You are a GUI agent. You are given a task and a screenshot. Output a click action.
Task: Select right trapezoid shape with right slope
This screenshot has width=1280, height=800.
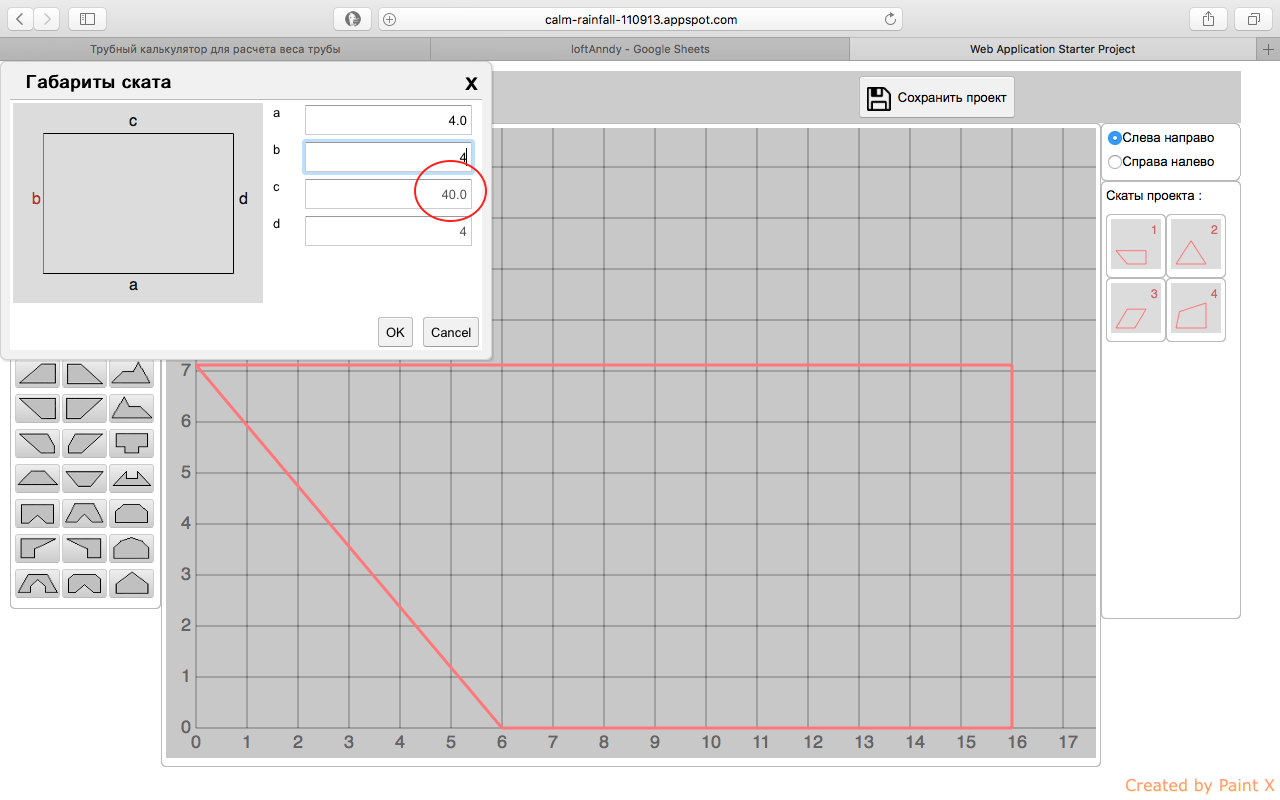point(84,374)
